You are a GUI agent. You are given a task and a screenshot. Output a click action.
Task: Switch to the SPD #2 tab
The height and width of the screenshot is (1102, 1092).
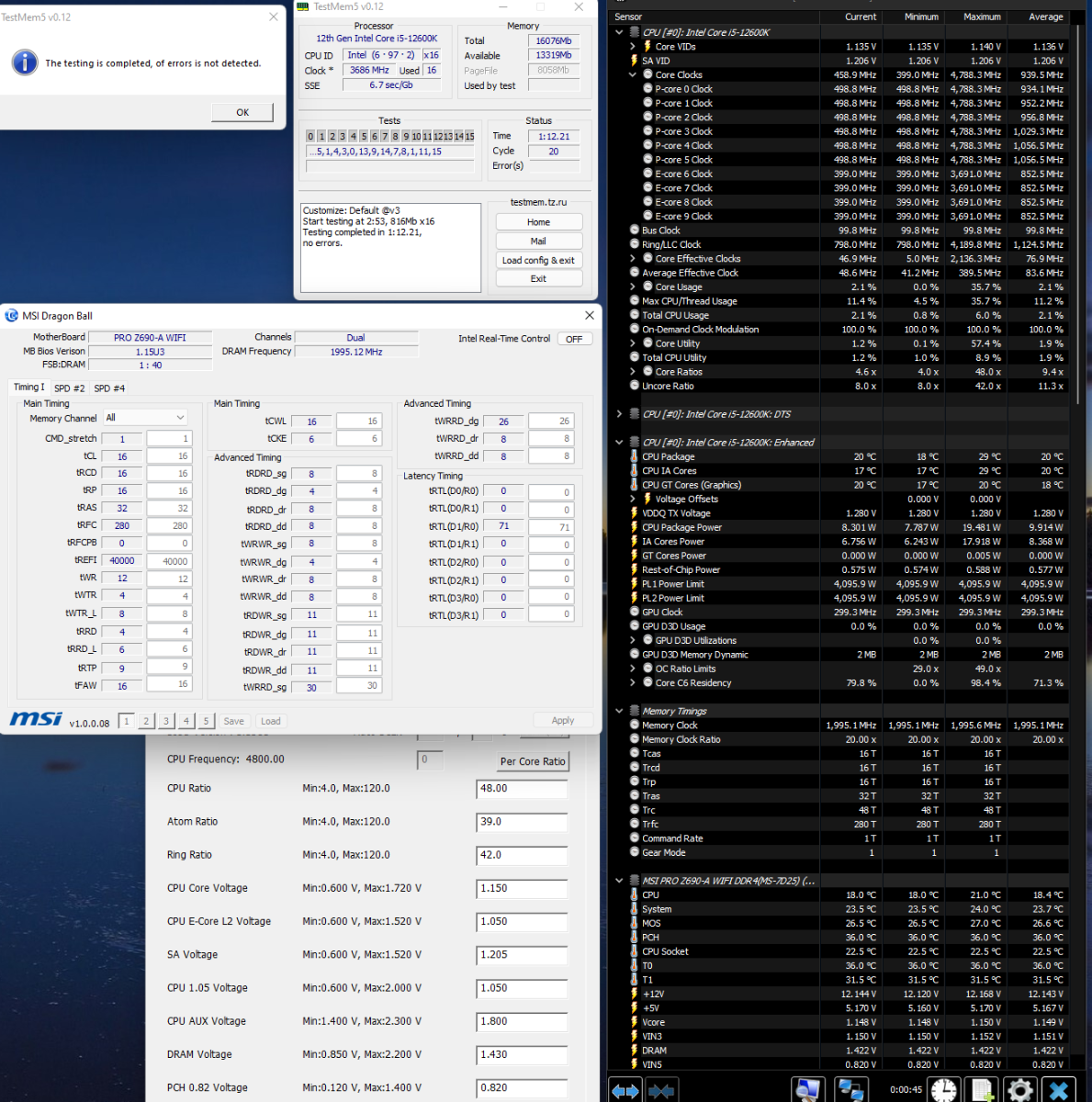click(70, 388)
